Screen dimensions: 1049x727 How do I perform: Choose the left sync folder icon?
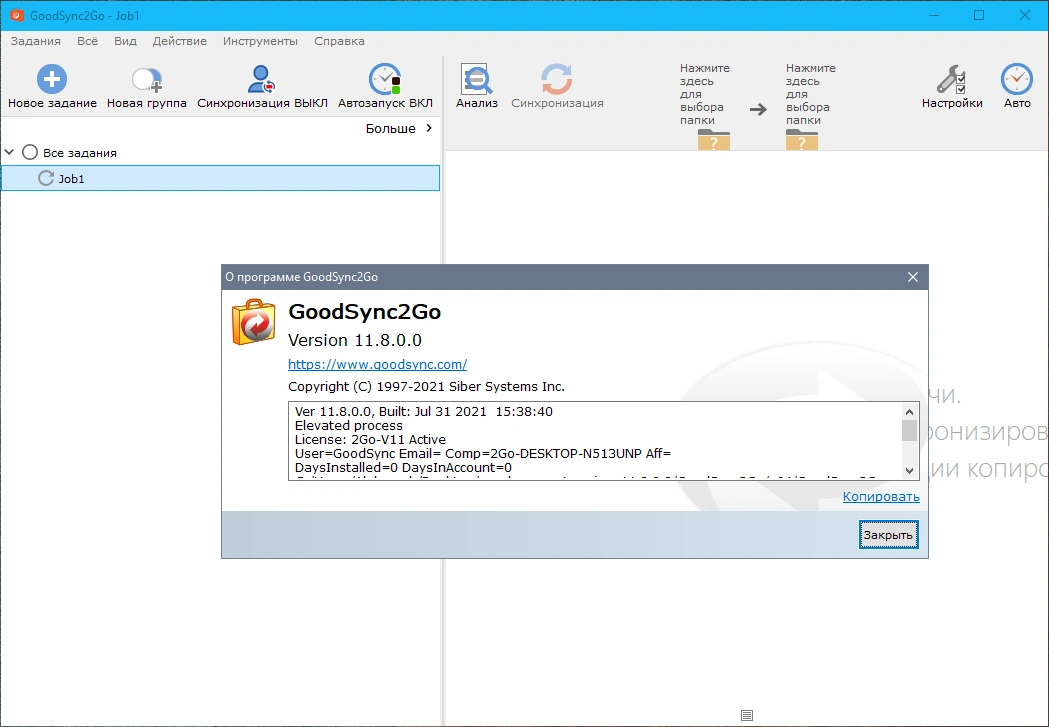pos(714,139)
